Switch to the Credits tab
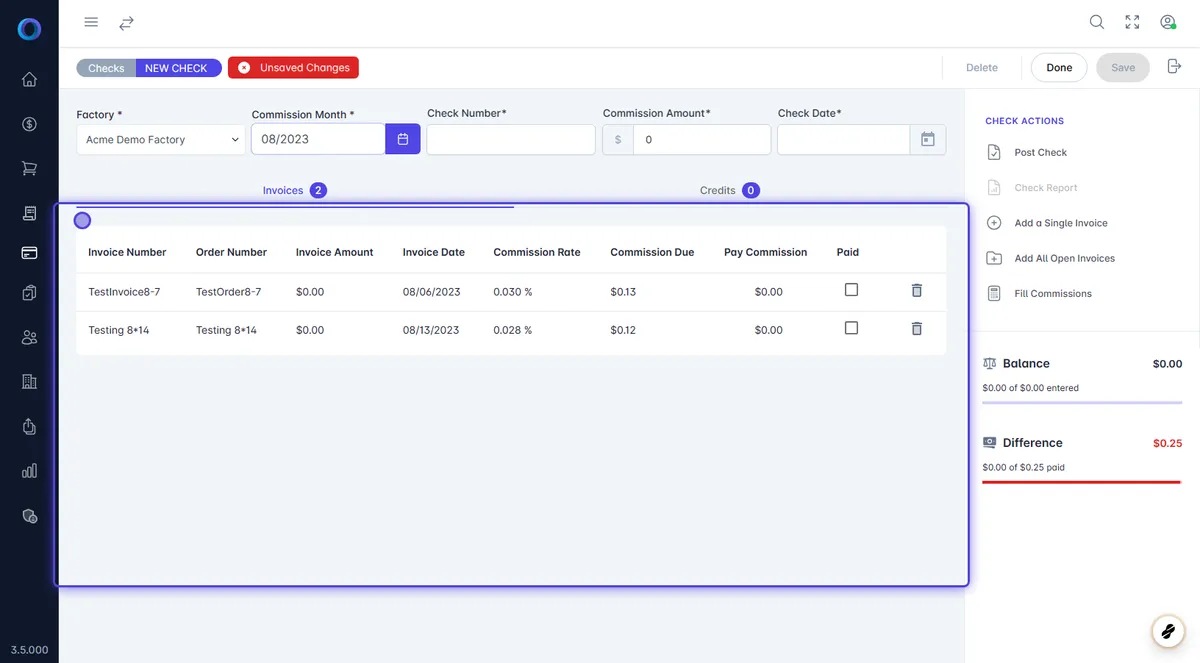The height and width of the screenshot is (663, 1200). tap(729, 190)
